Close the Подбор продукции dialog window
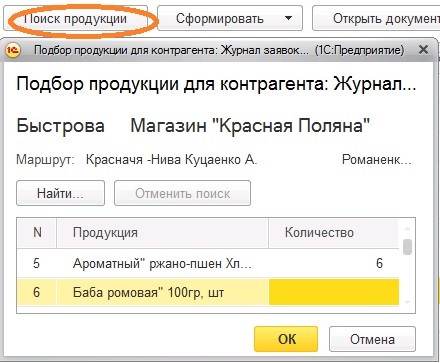Image resolution: width=440 pixels, height=363 pixels. point(423,50)
